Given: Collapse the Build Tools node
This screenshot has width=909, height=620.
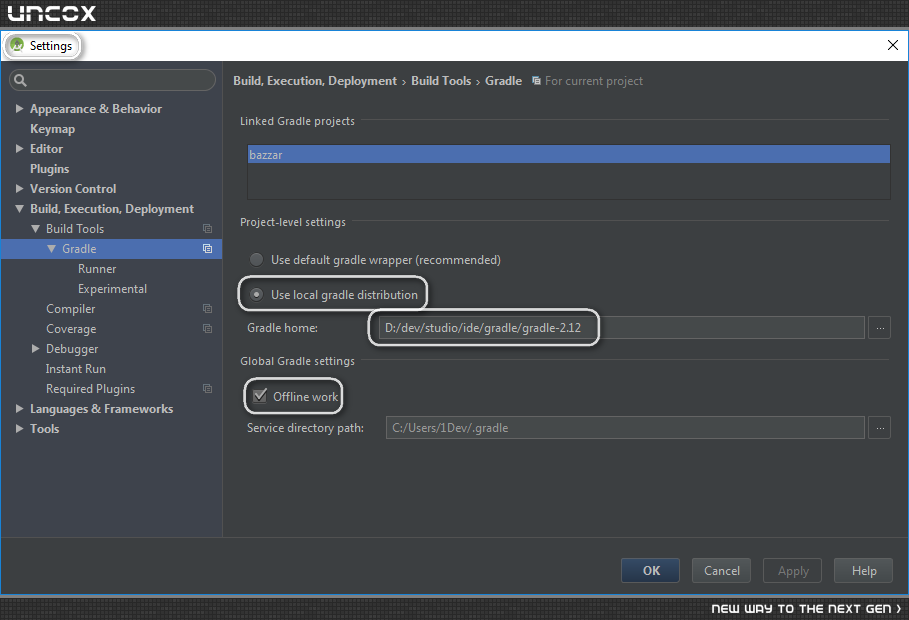Looking at the screenshot, I should coord(35,229).
